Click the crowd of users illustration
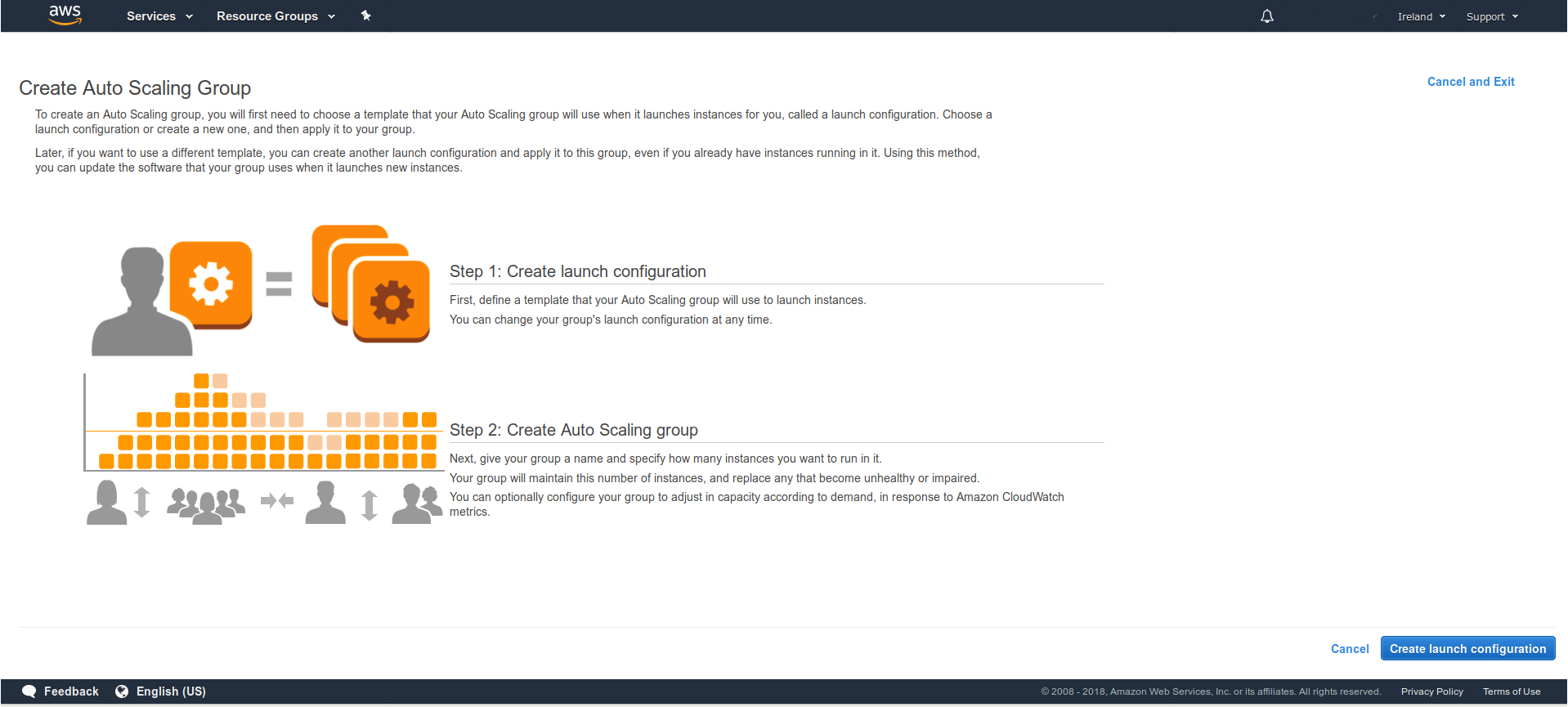 [205, 503]
